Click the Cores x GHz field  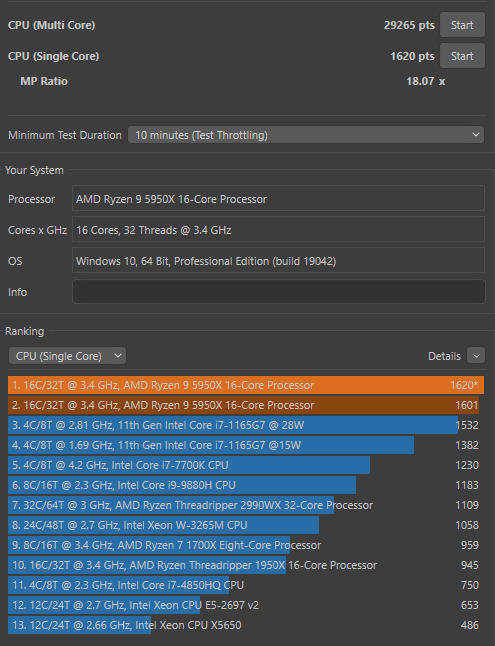(x=278, y=229)
